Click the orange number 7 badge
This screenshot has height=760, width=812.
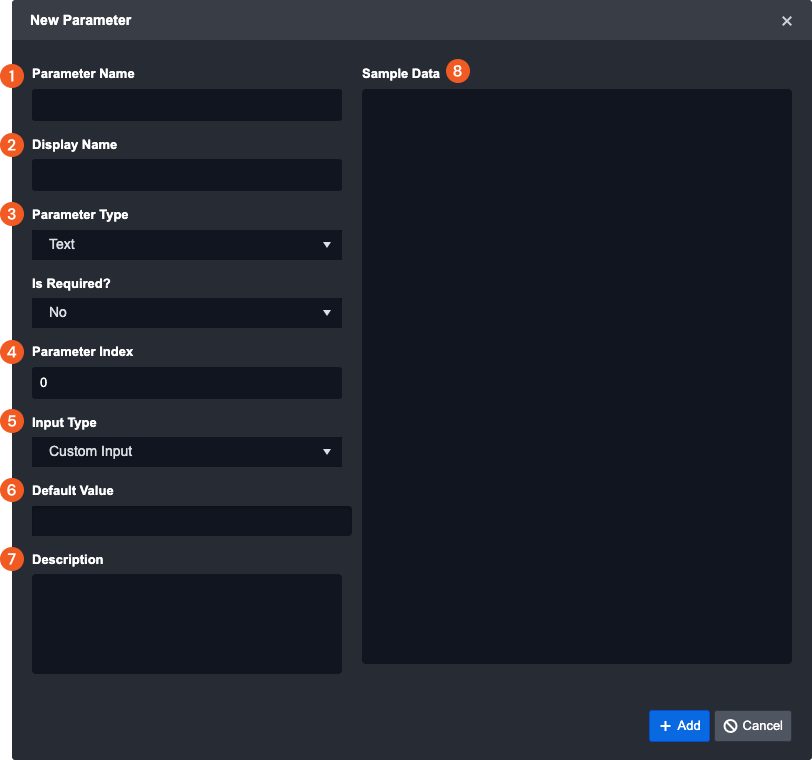[x=12, y=559]
